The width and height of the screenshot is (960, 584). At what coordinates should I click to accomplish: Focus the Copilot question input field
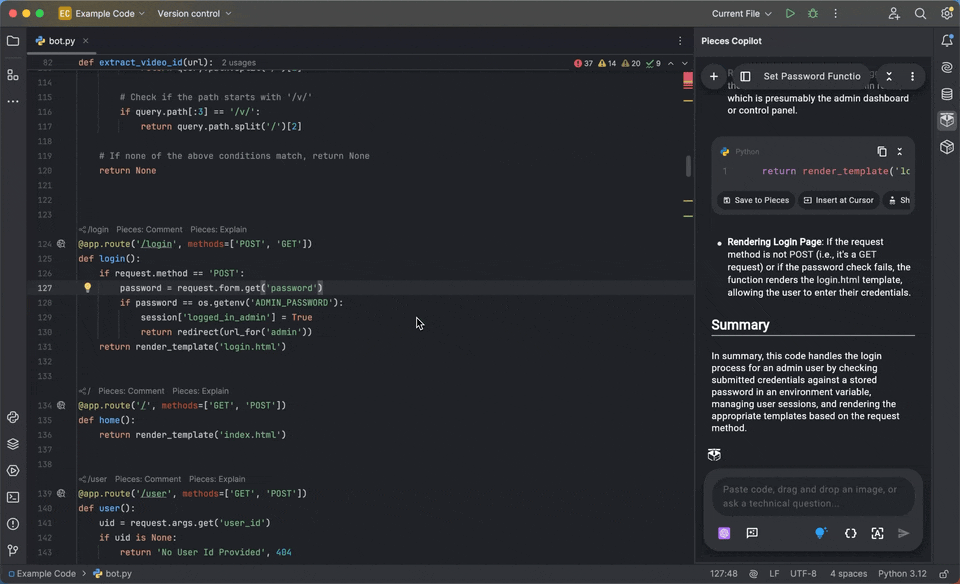click(813, 496)
